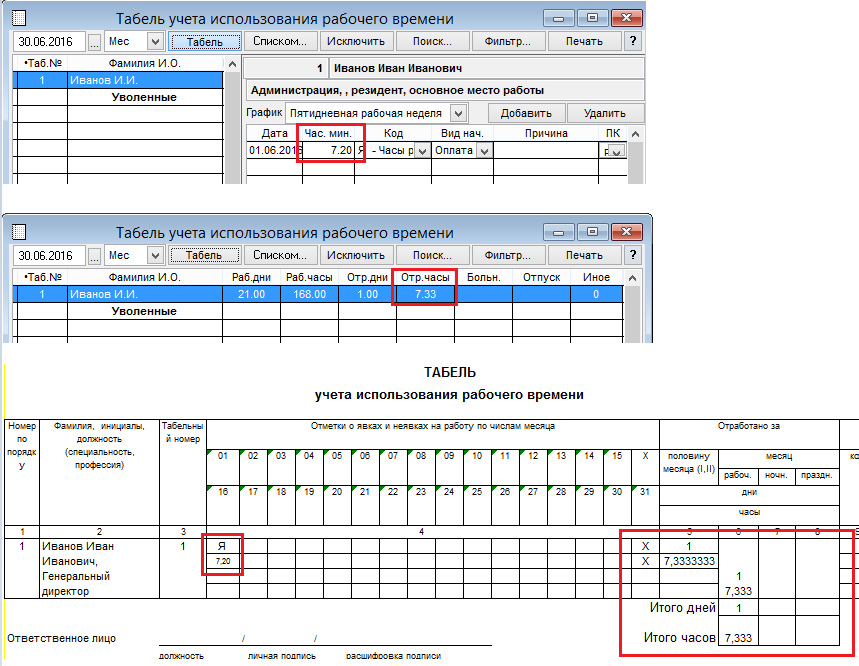Click the Раб.дни value 21.00
Screen dimensions: 859x666
coord(251,295)
